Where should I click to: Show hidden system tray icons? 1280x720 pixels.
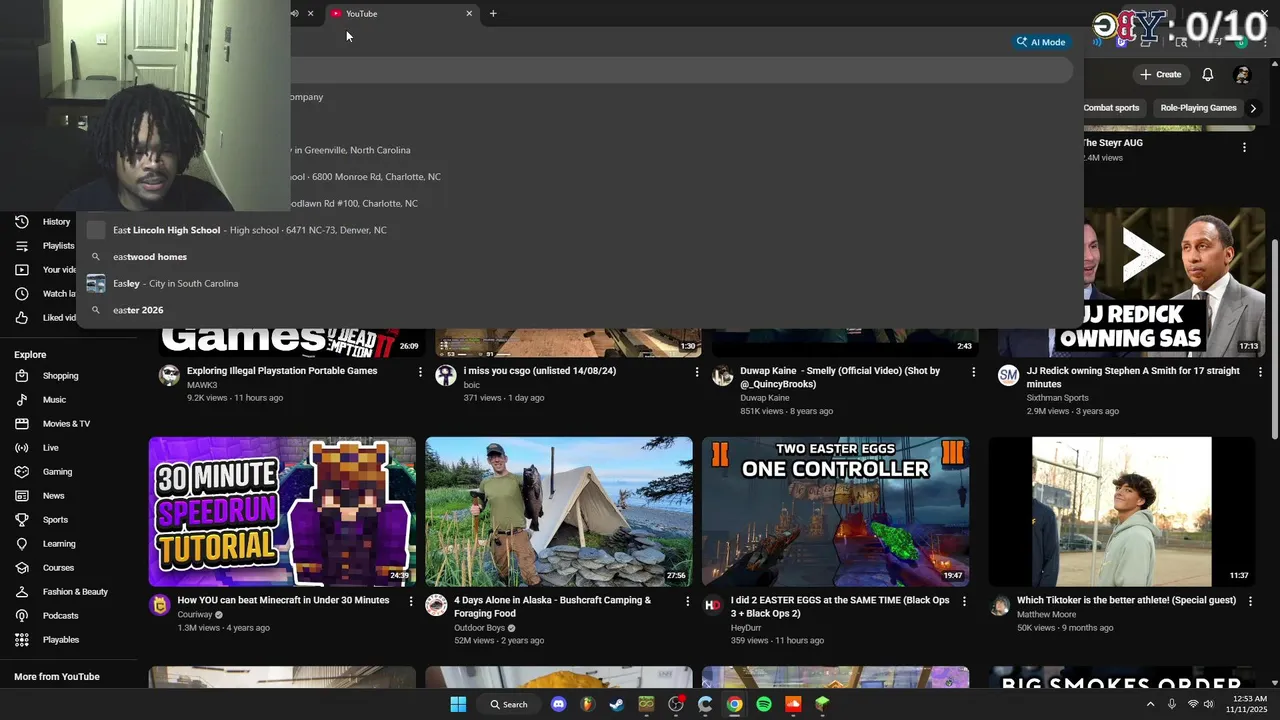click(1150, 704)
